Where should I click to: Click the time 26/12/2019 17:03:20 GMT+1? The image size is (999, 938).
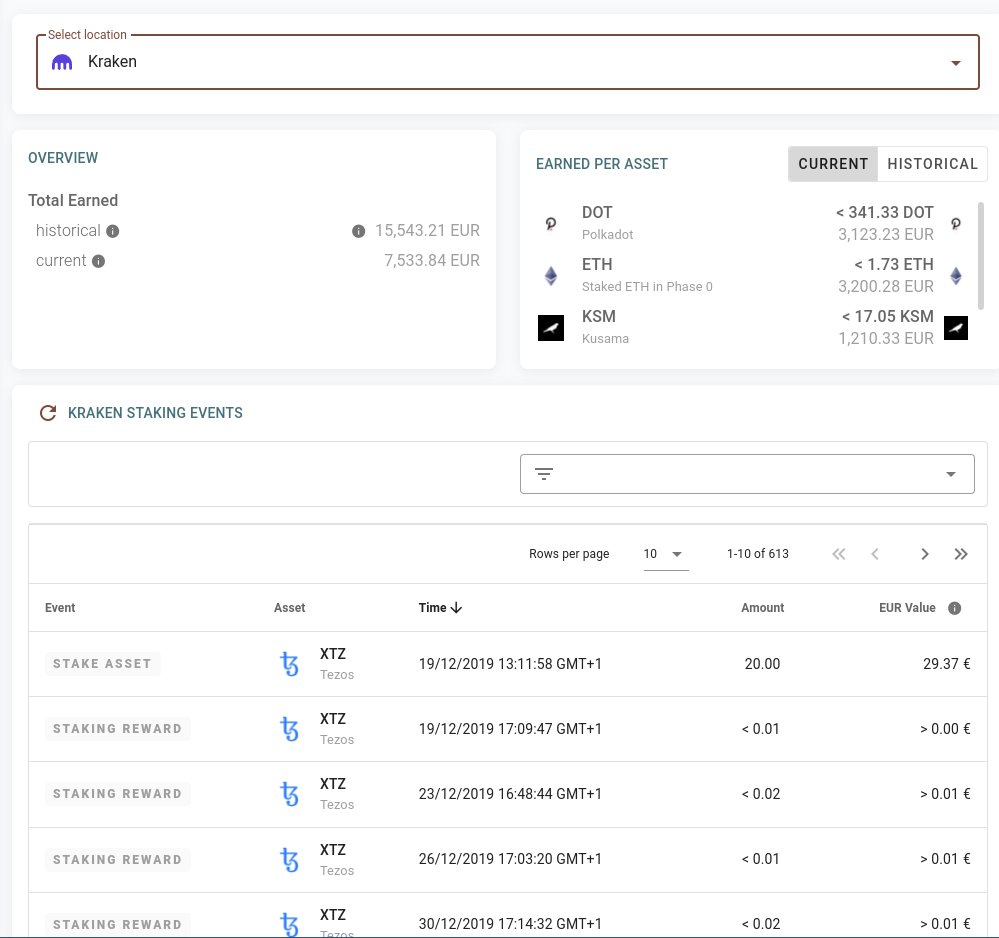point(510,859)
